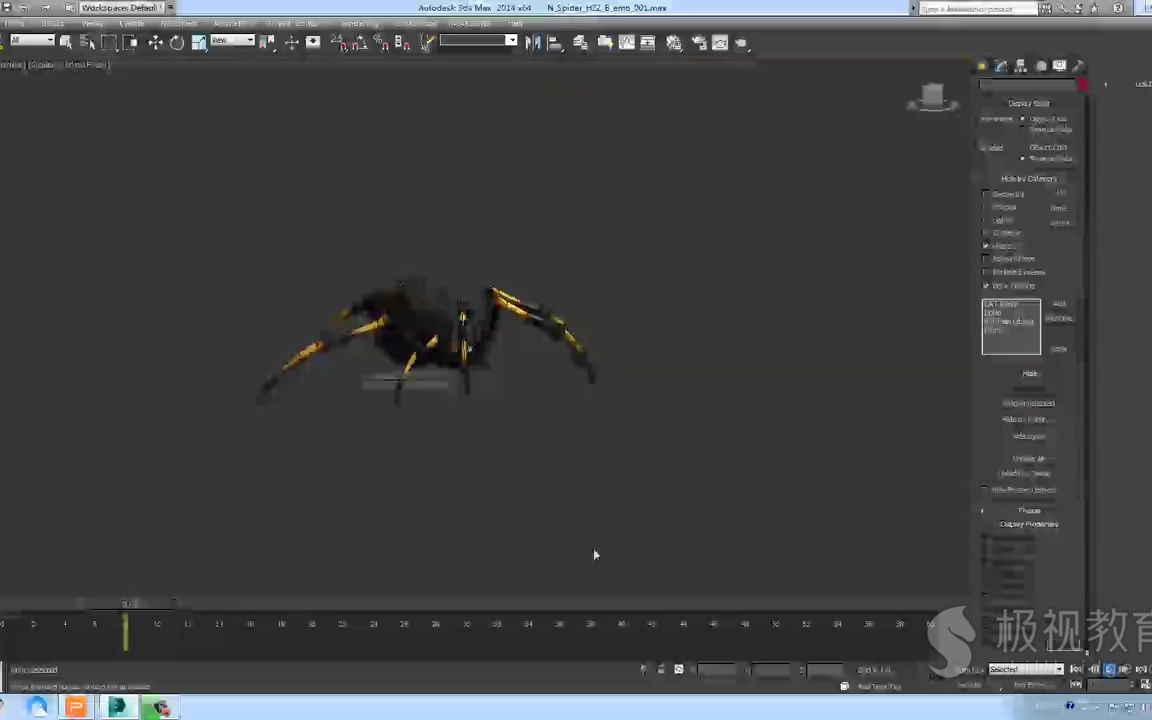Click the render teapot icon
Screen dimensions: 1152x720
(x=741, y=42)
